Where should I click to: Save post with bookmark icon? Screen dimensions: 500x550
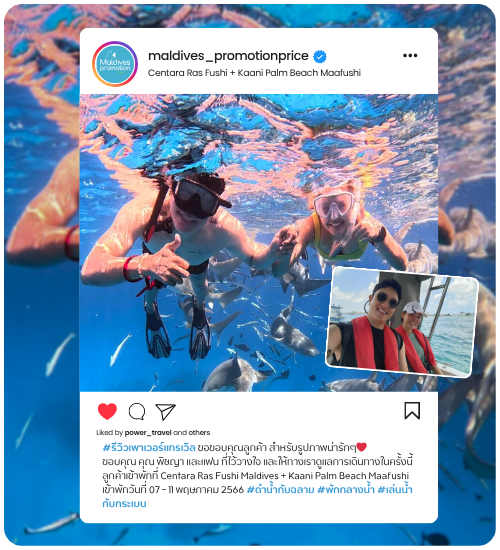[412, 410]
